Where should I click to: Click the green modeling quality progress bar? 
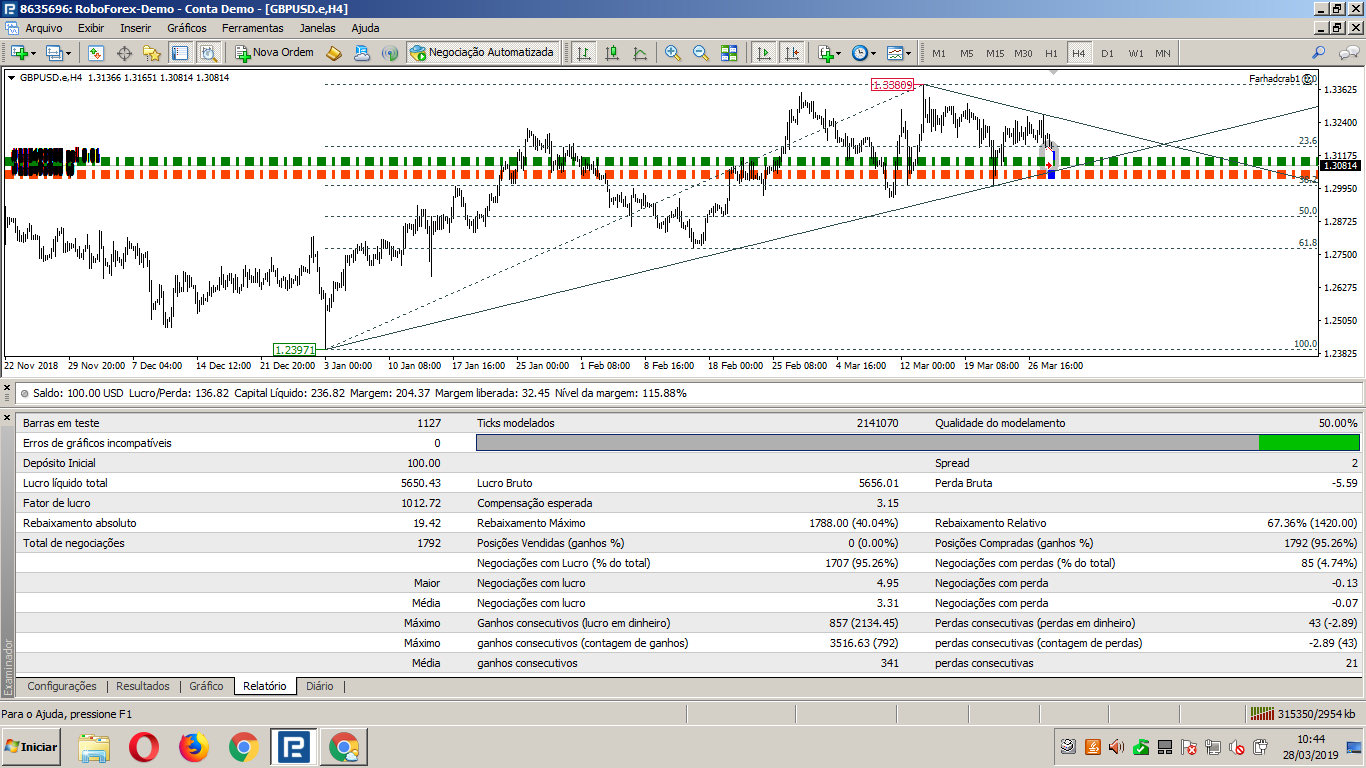[x=1310, y=442]
